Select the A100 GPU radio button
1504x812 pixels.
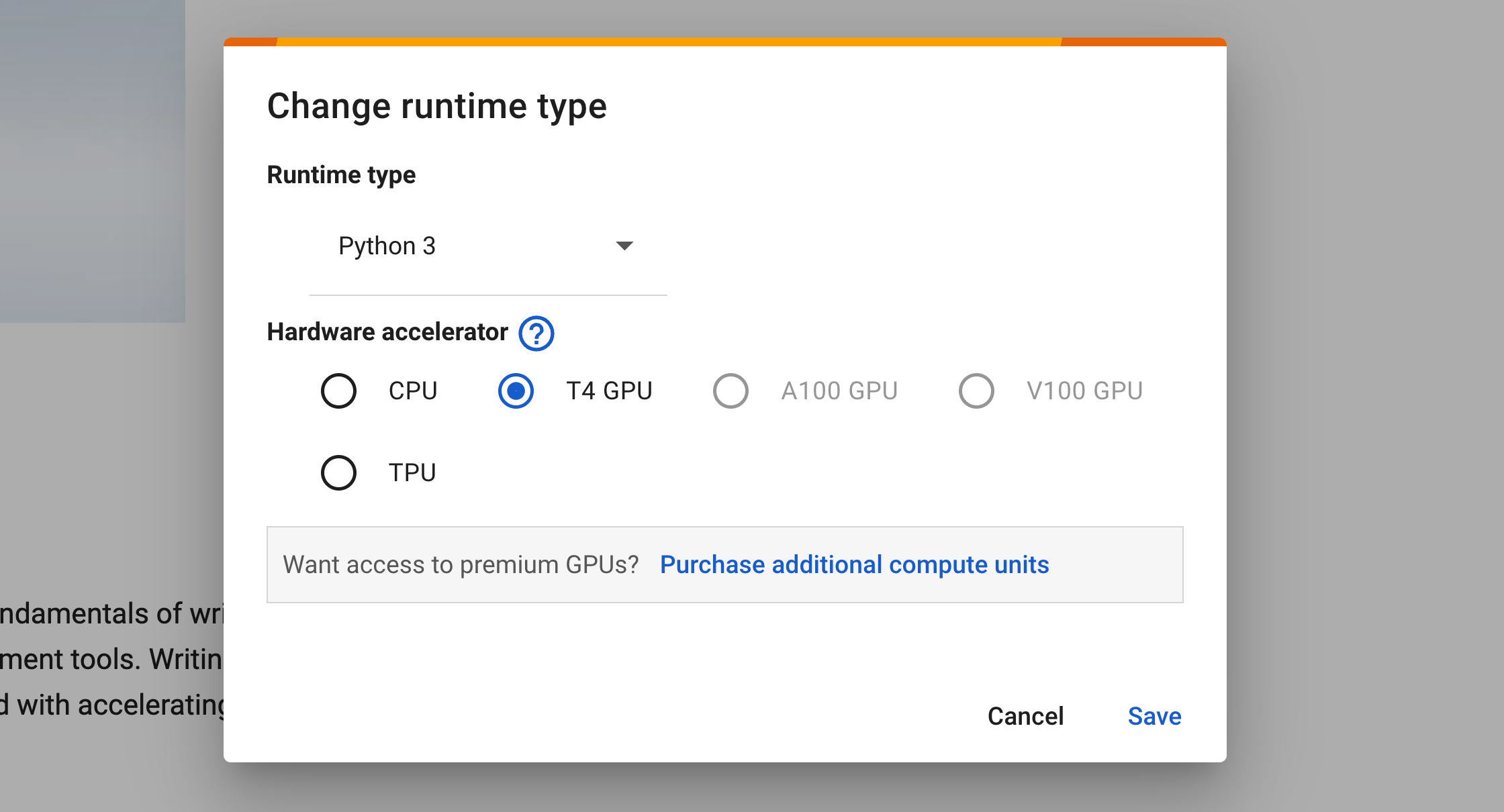tap(731, 391)
